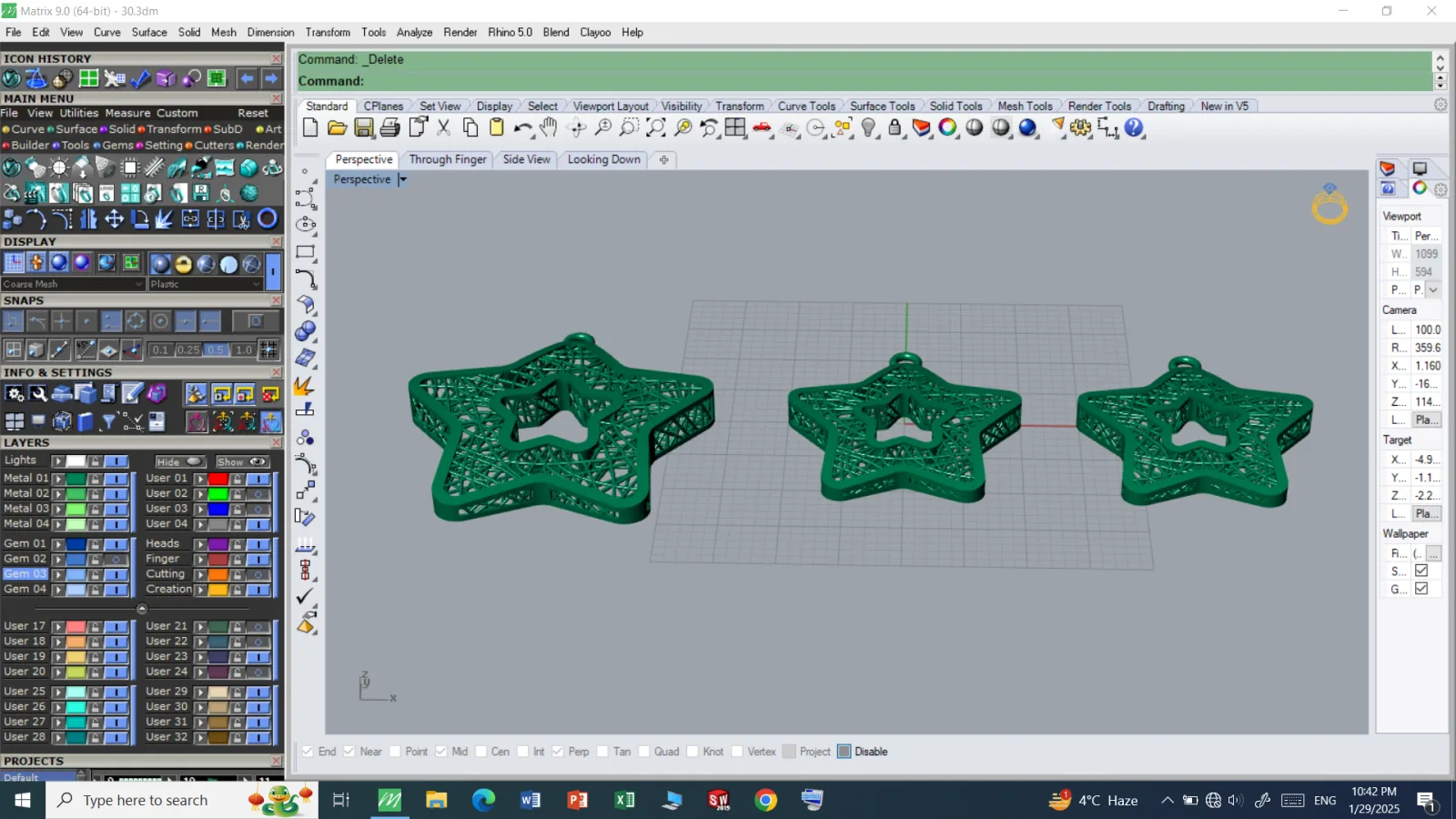1456x819 pixels.
Task: Toggle the Mid osnap checkbox
Action: coord(441,752)
